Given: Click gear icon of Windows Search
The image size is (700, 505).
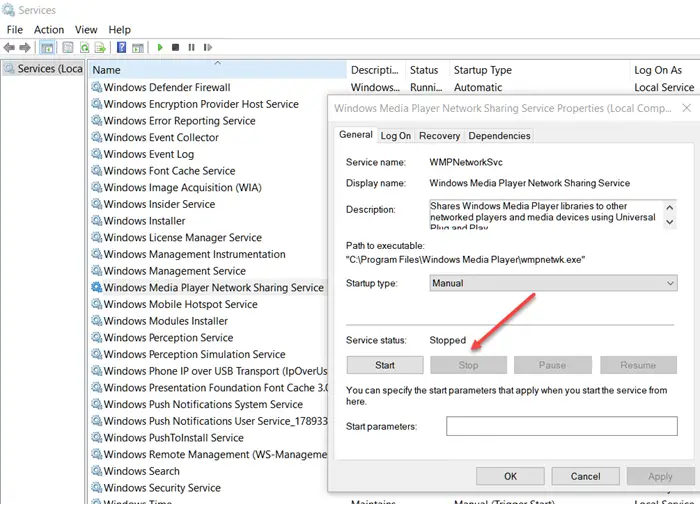Looking at the screenshot, I should point(96,471).
